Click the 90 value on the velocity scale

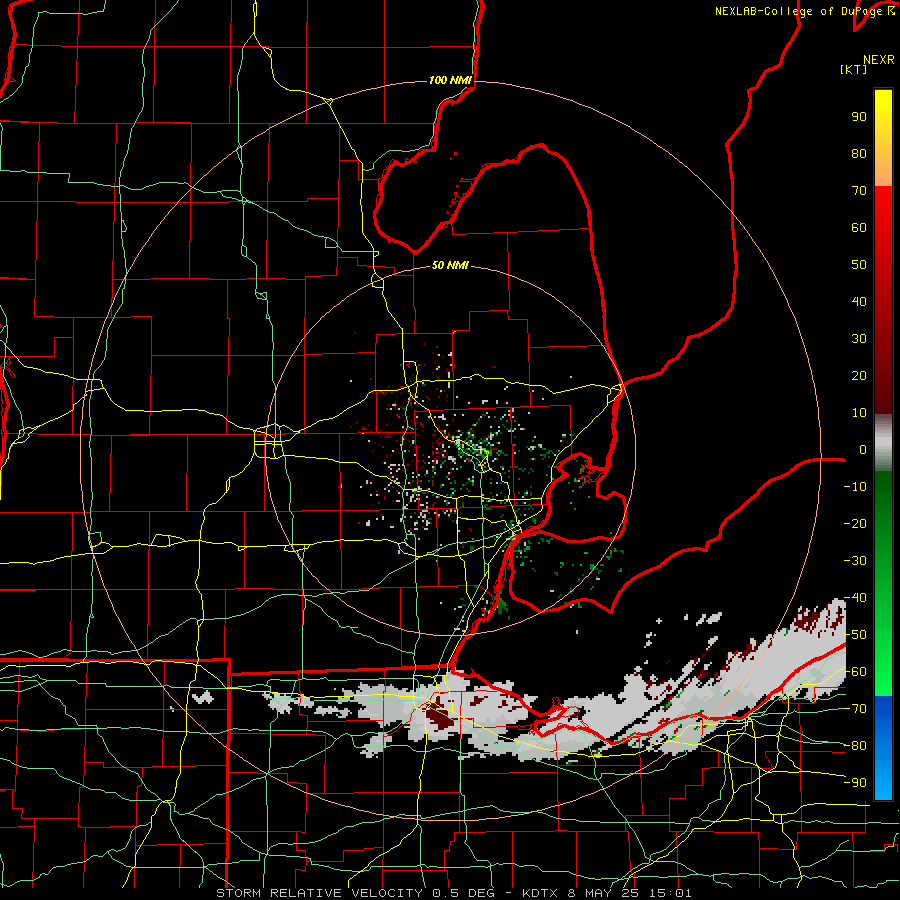pos(859,117)
